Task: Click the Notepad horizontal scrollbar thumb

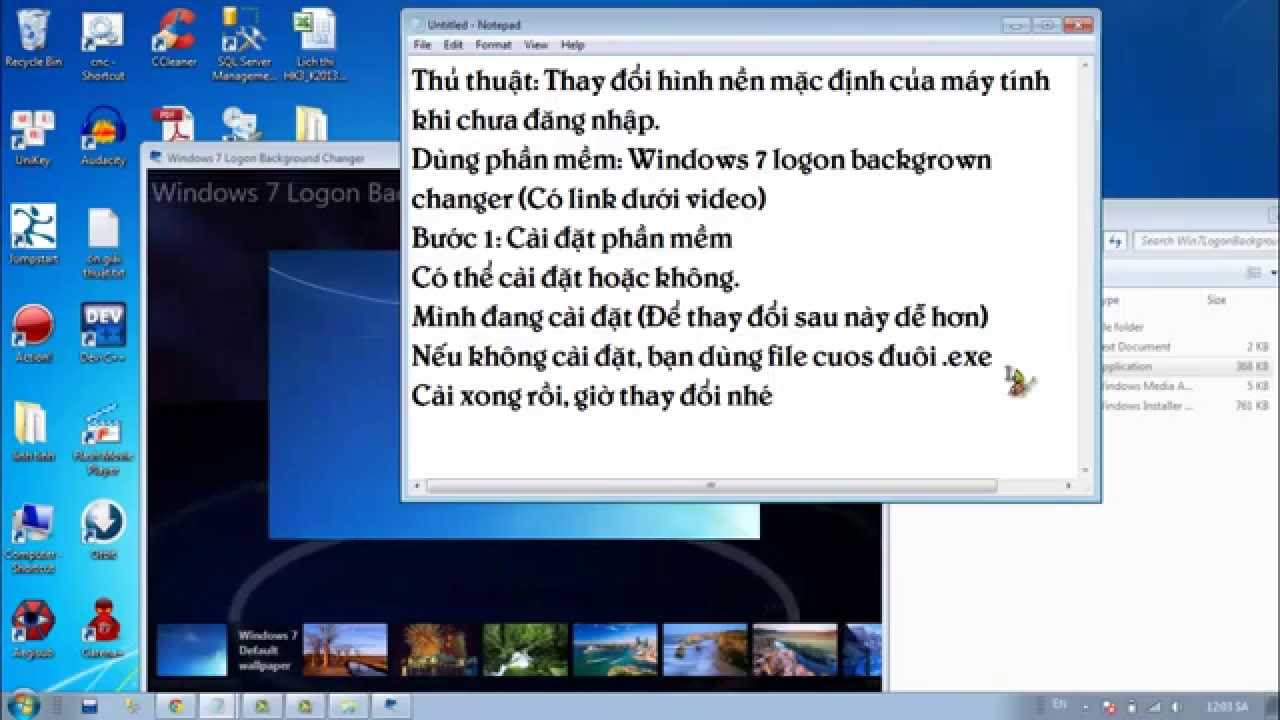Action: 712,486
